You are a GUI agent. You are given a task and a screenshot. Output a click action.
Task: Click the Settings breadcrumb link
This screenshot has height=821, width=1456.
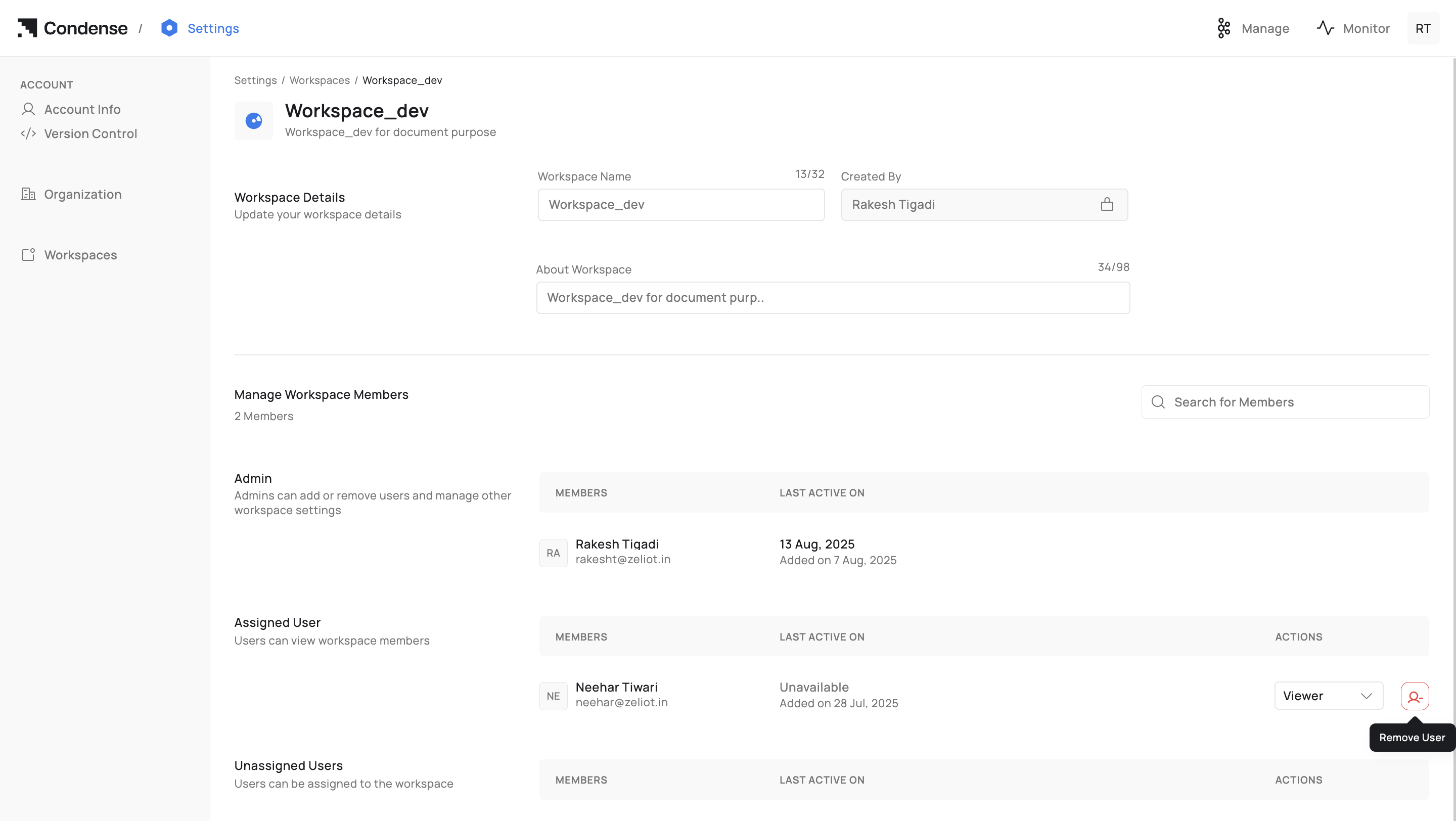255,80
